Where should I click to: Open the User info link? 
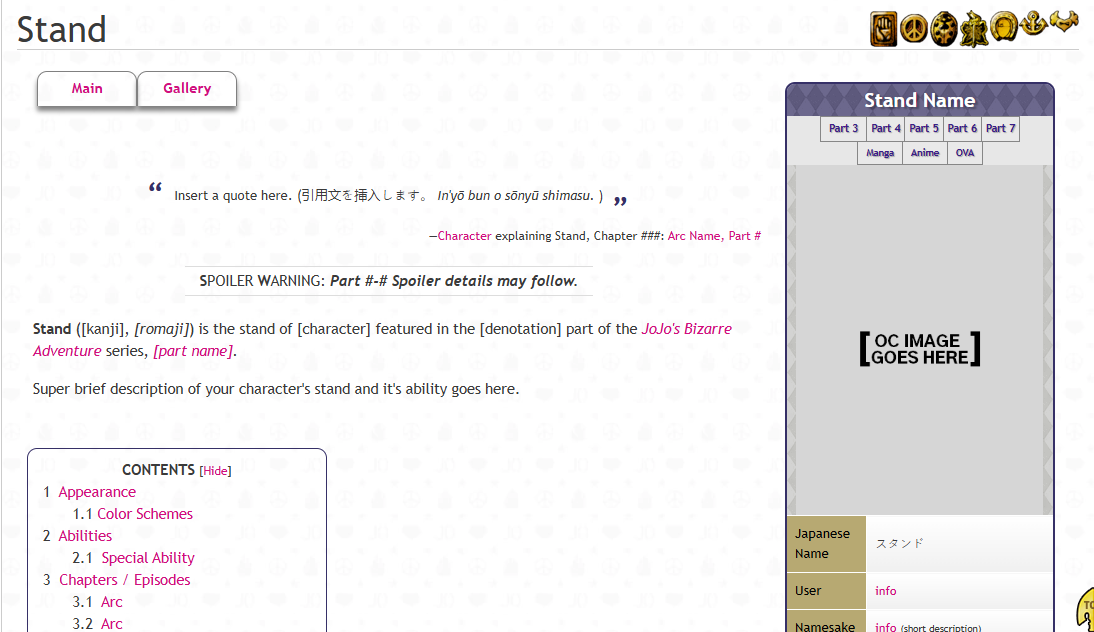pyautogui.click(x=885, y=591)
